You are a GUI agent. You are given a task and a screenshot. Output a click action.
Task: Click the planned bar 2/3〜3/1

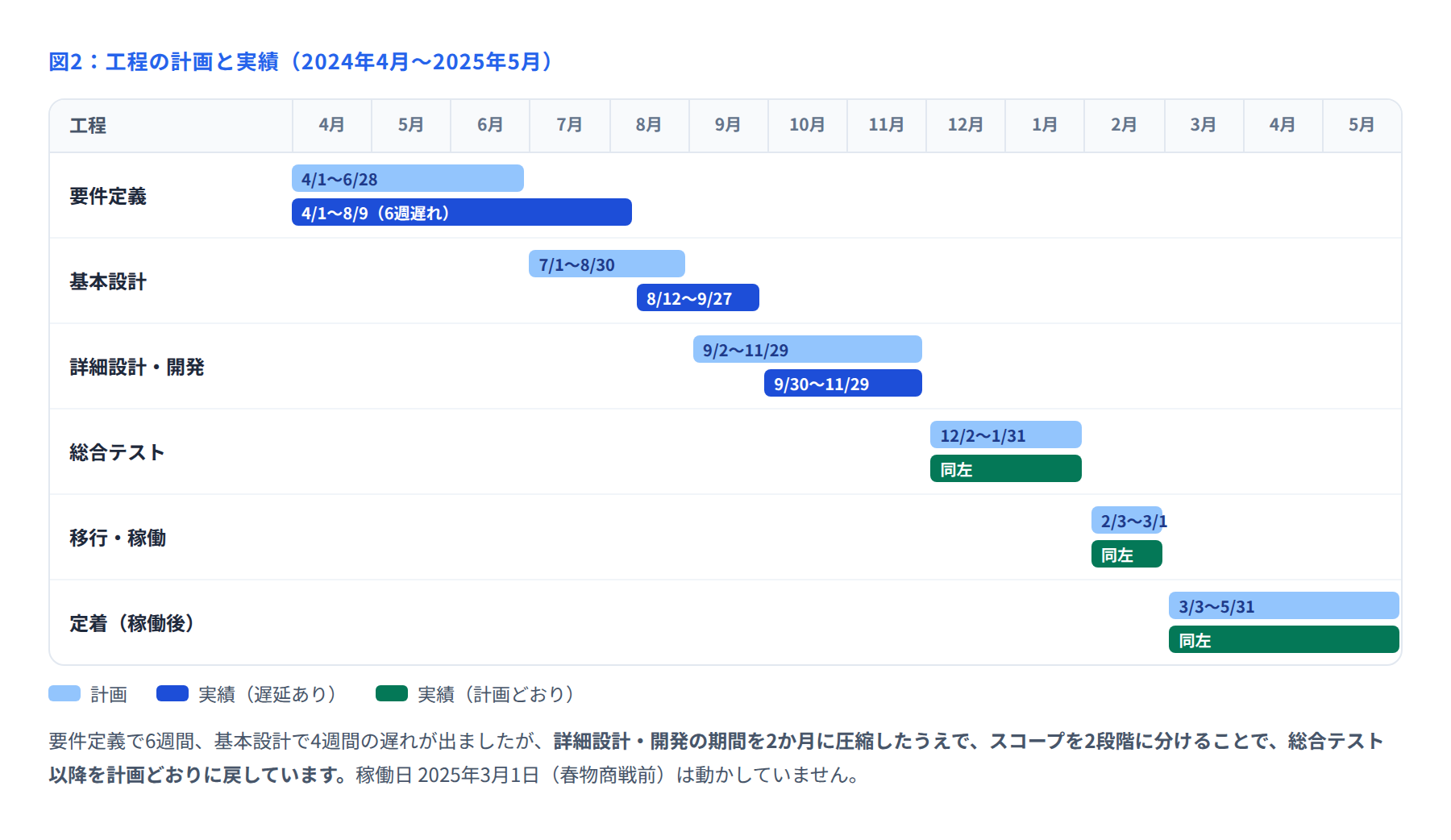1127,520
